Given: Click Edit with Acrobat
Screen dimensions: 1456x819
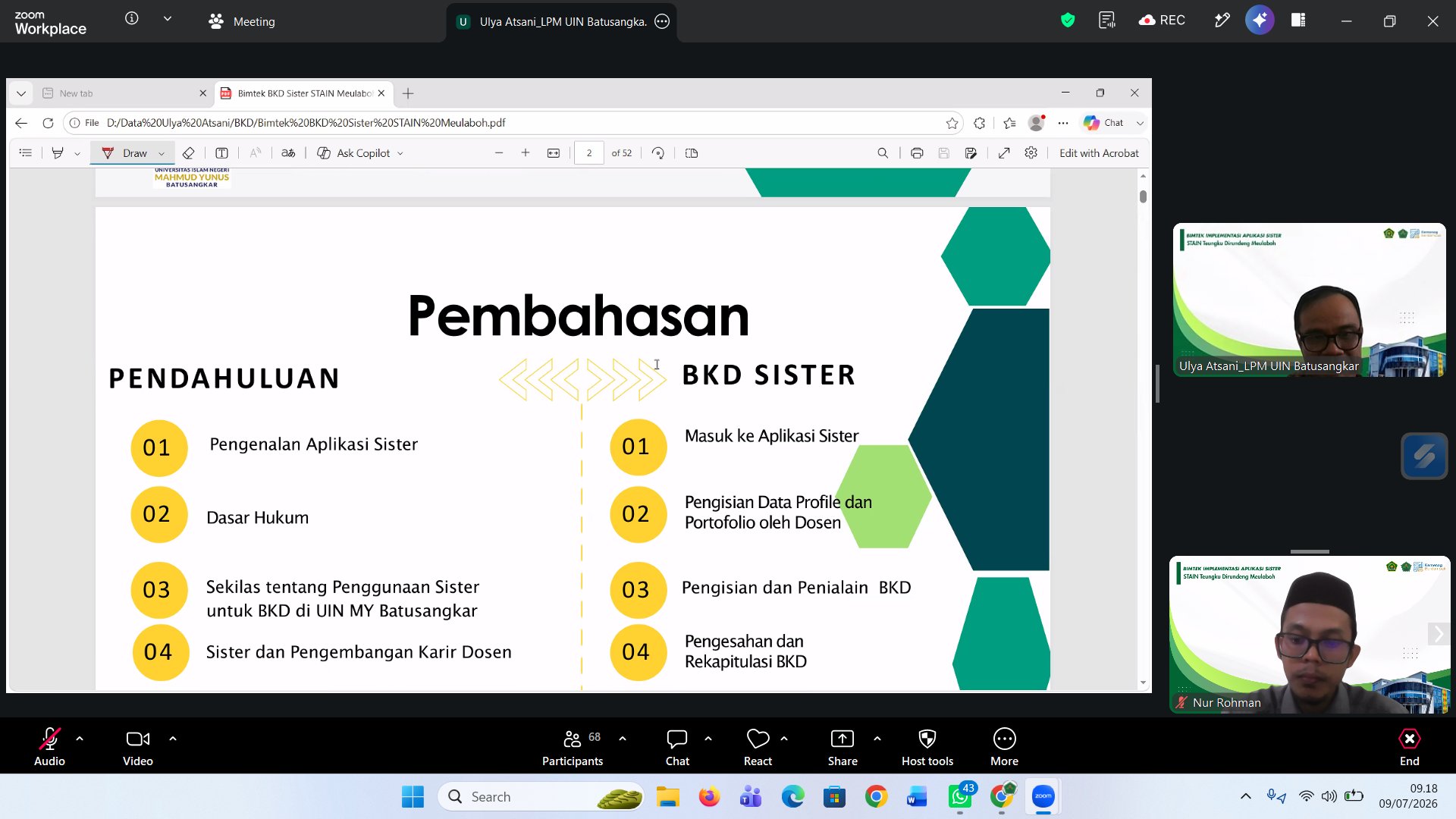Looking at the screenshot, I should [x=1099, y=153].
